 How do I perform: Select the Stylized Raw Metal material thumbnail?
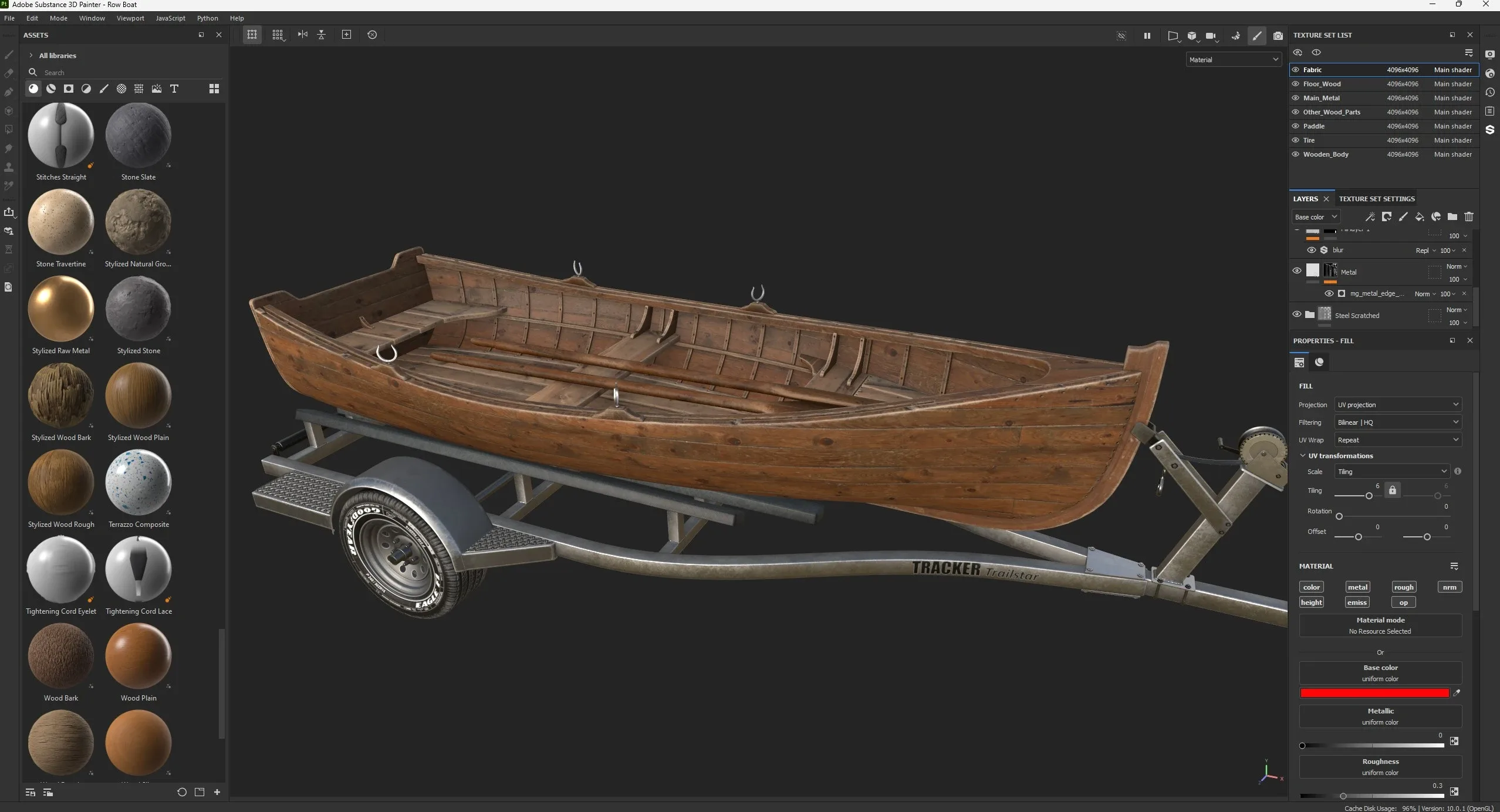coord(61,309)
